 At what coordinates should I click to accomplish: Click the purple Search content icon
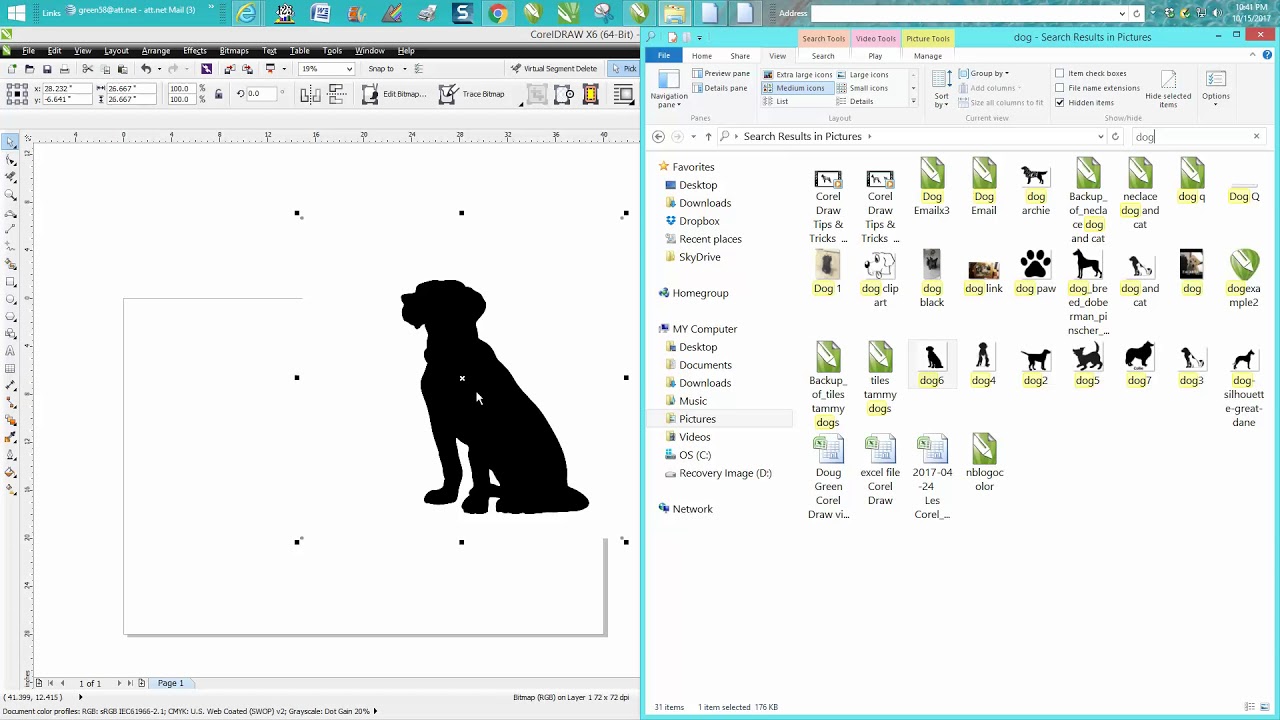pos(206,69)
